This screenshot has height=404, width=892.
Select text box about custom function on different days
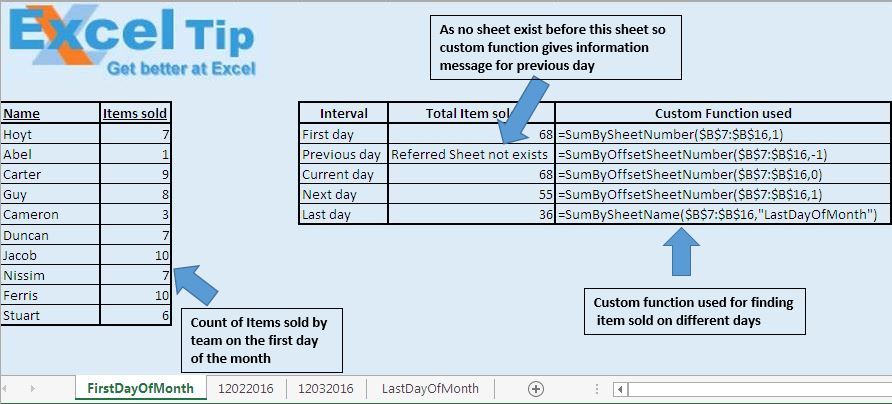point(695,311)
